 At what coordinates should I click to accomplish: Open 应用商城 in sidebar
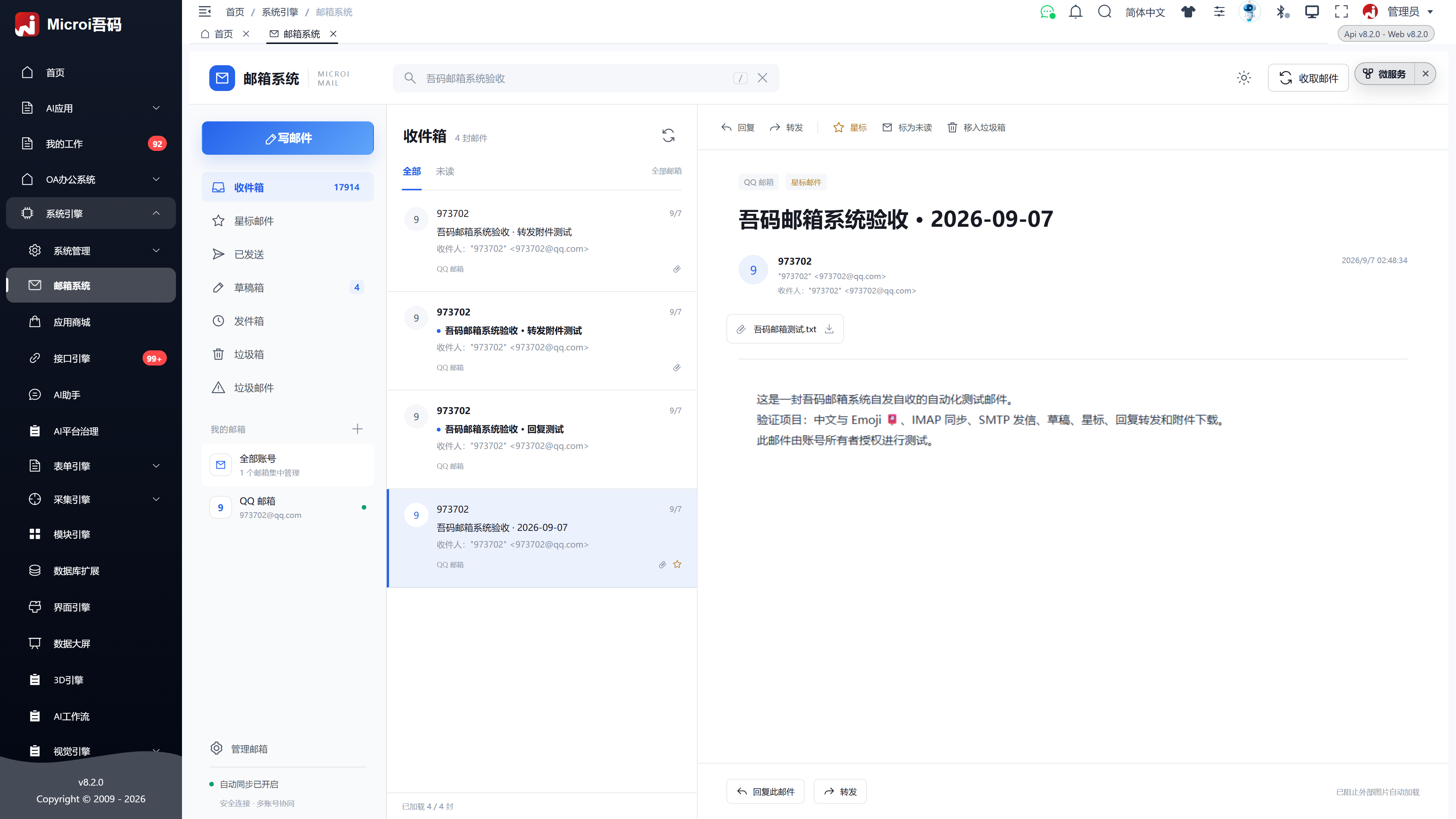pos(91,322)
